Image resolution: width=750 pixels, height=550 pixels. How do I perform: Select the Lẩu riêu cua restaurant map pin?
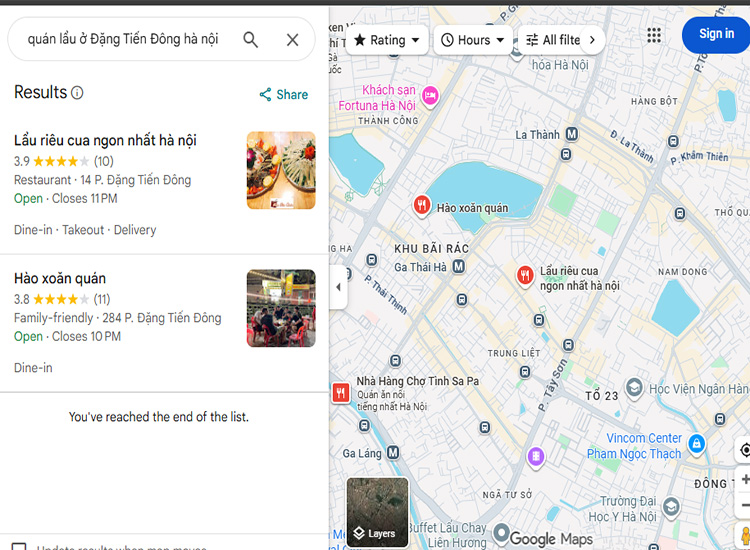pyautogui.click(x=525, y=275)
